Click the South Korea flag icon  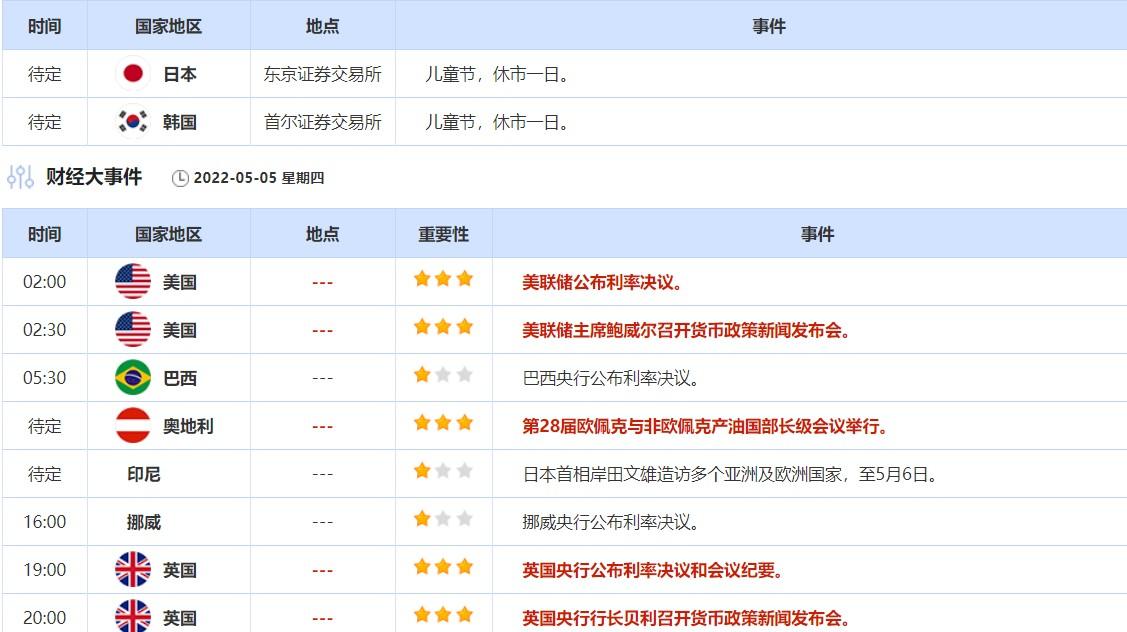133,122
